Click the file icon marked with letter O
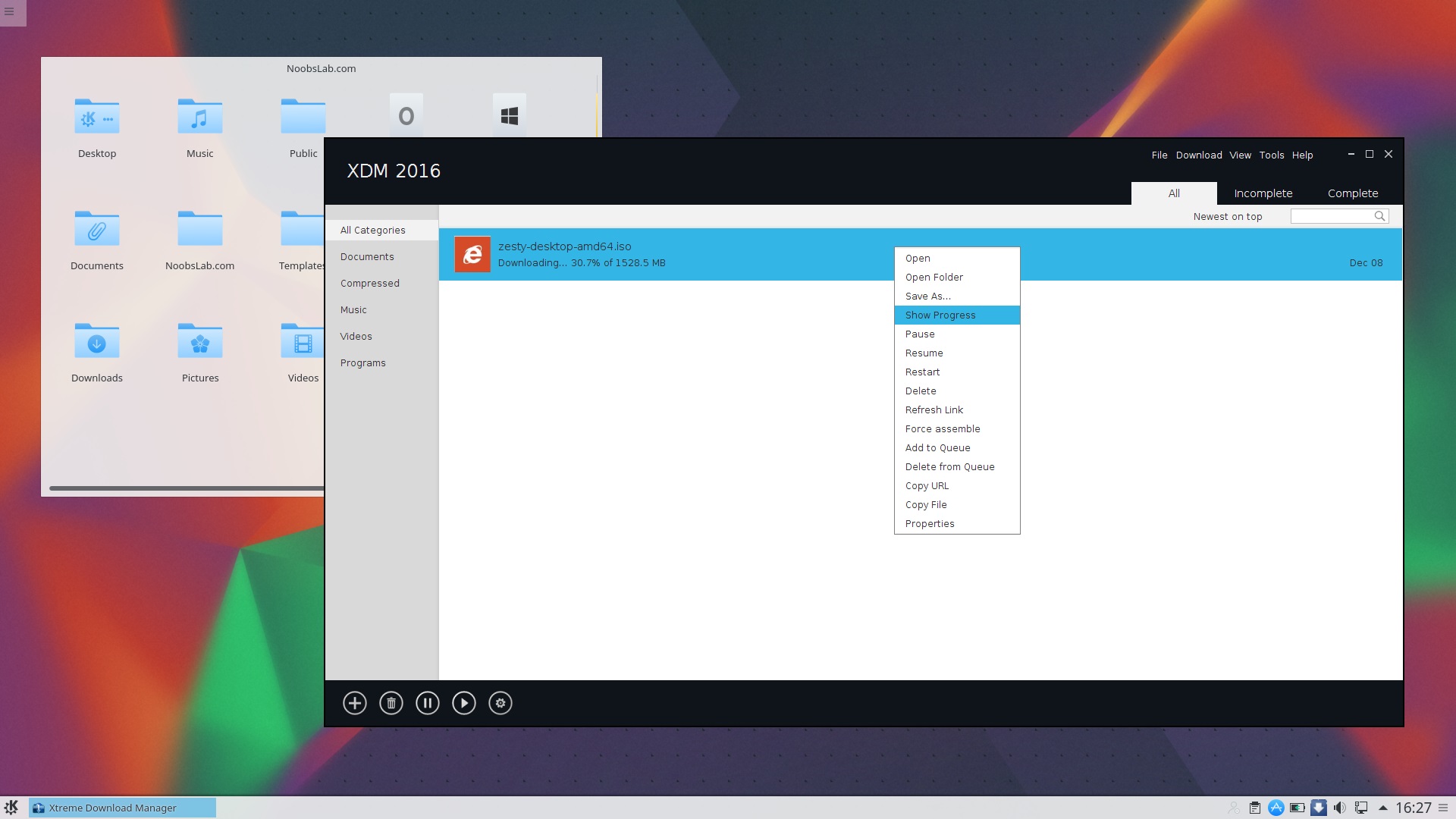This screenshot has width=1456, height=819. (x=406, y=115)
